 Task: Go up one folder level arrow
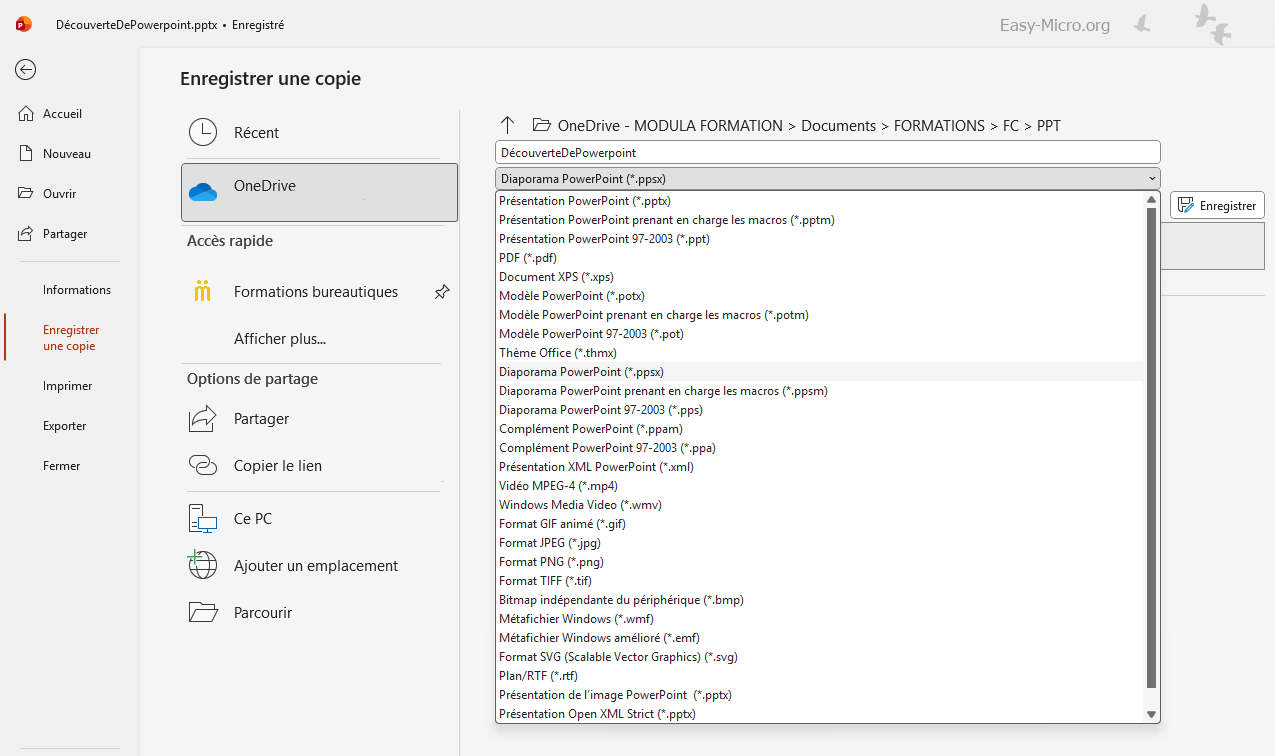pyautogui.click(x=507, y=125)
